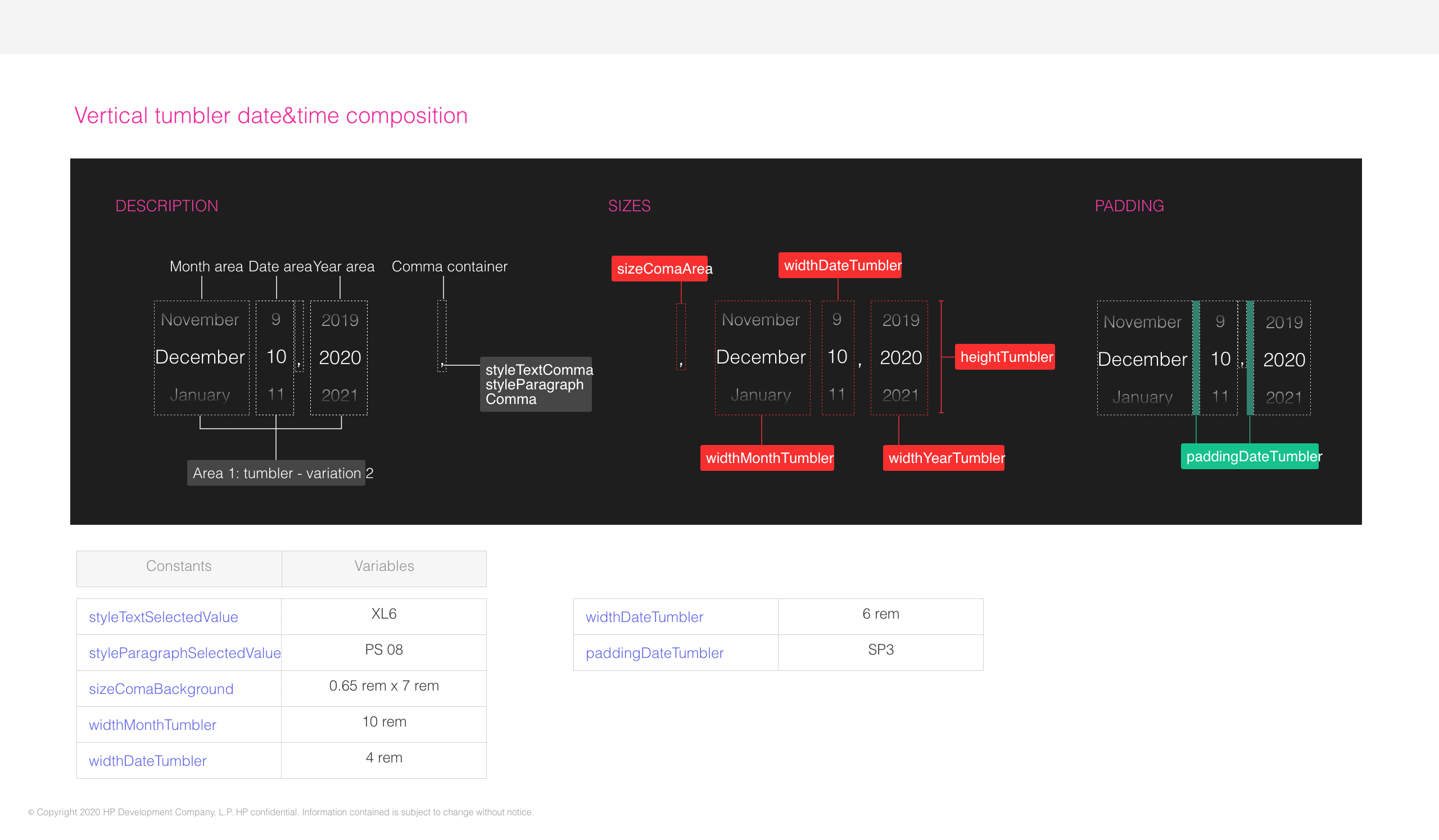Click the "Comma container" label
Image resolution: width=1439 pixels, height=840 pixels.
449,266
